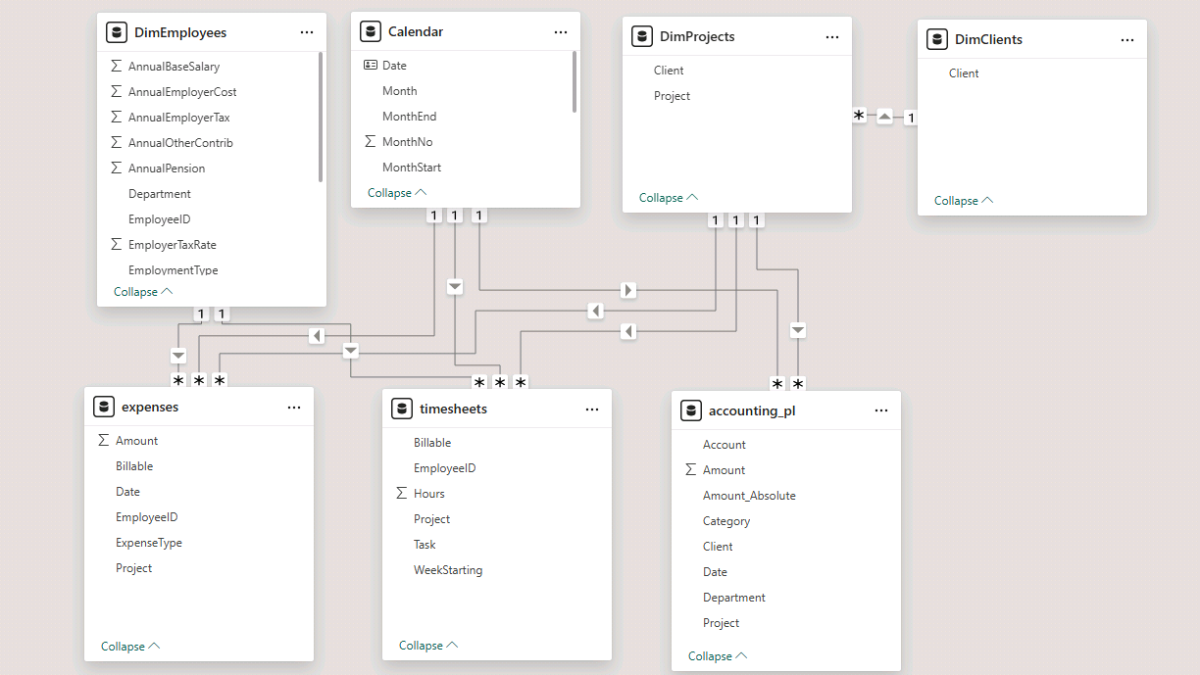This screenshot has width=1200, height=675.
Task: Click the DimEmployees field list scrollbar
Action: pos(321,117)
